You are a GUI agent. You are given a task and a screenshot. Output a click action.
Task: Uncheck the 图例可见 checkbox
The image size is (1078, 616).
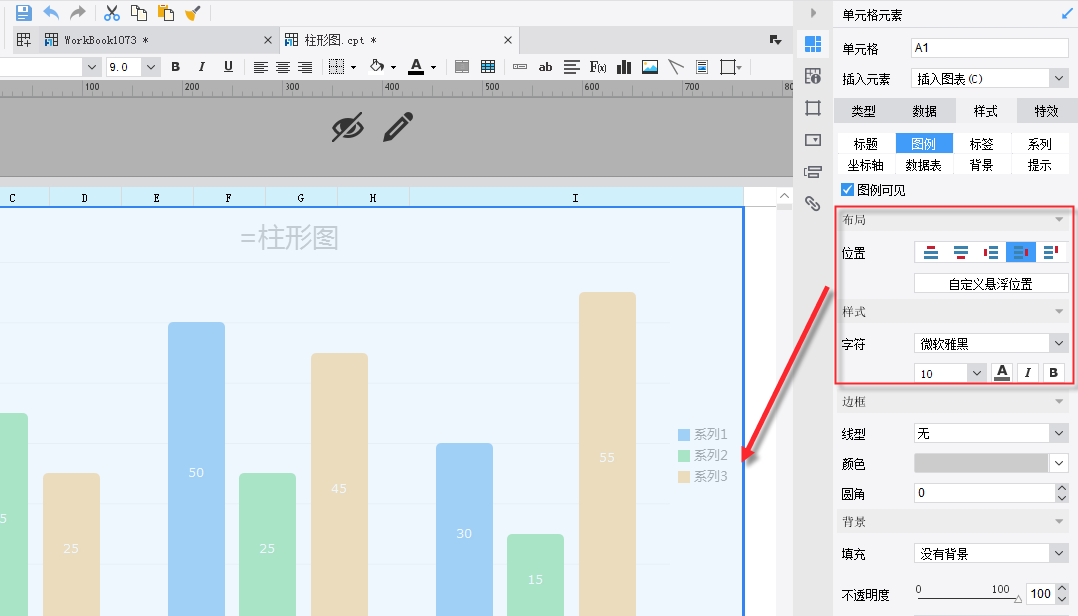tap(848, 189)
